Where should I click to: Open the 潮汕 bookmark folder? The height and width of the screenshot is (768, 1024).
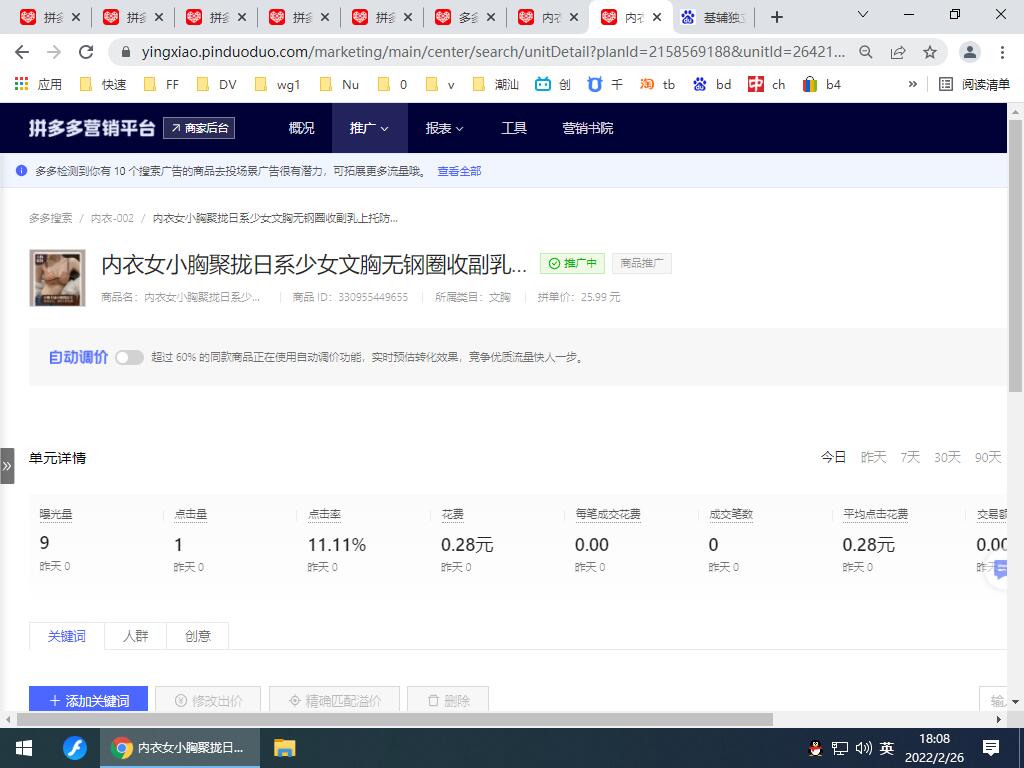pos(496,84)
